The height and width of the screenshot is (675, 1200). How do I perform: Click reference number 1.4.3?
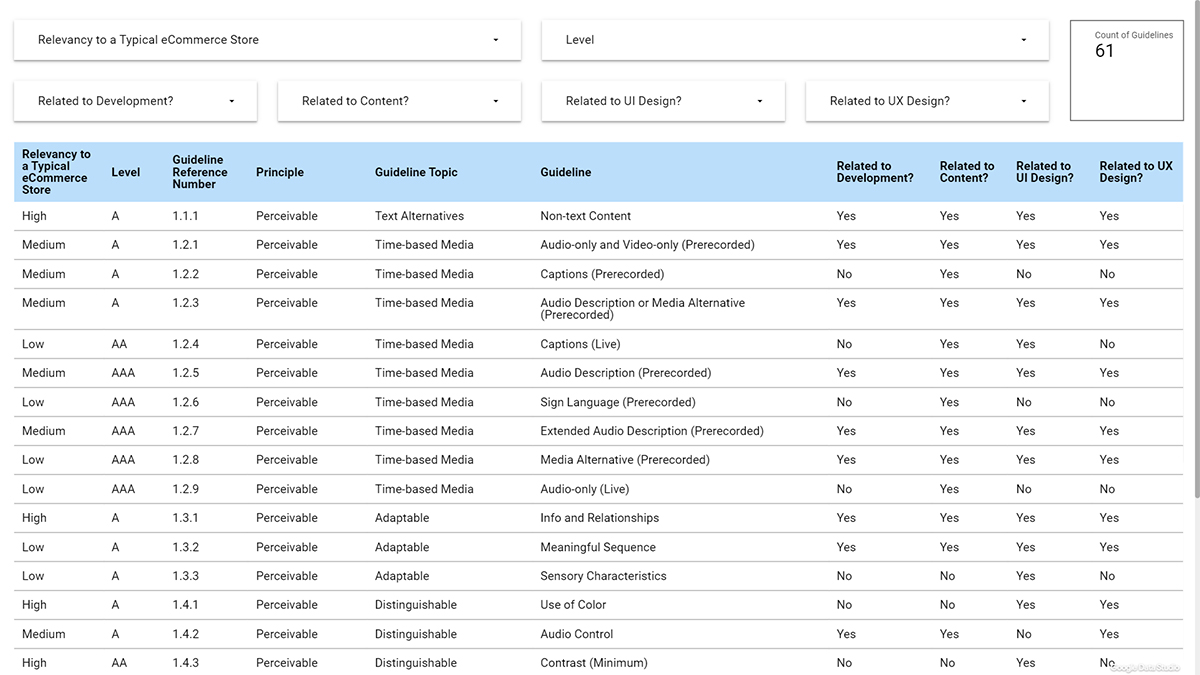pos(185,663)
